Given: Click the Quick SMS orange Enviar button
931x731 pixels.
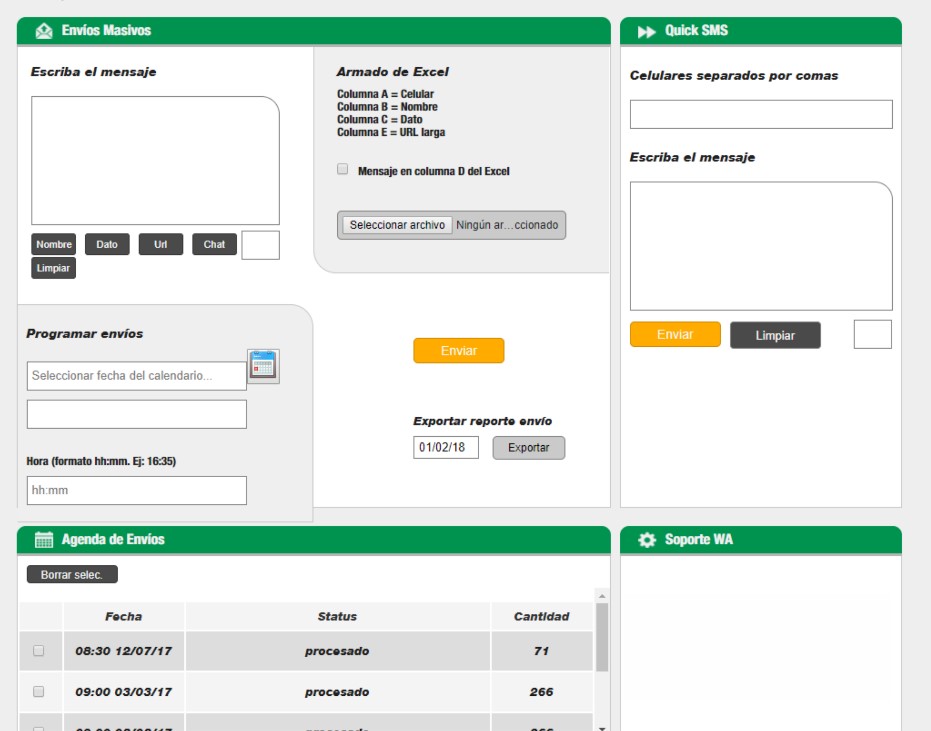Looking at the screenshot, I should [x=675, y=335].
